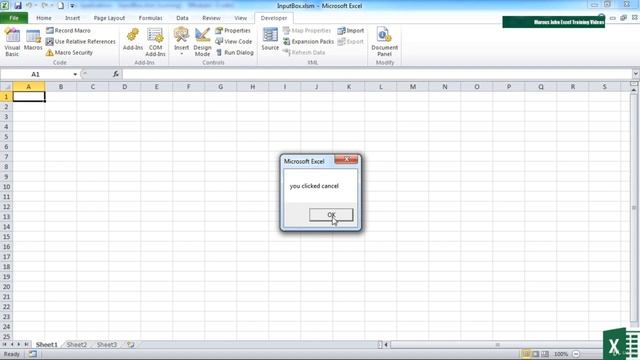The image size is (640, 360).
Task: Open the Visual Basic editor
Action: 12,42
